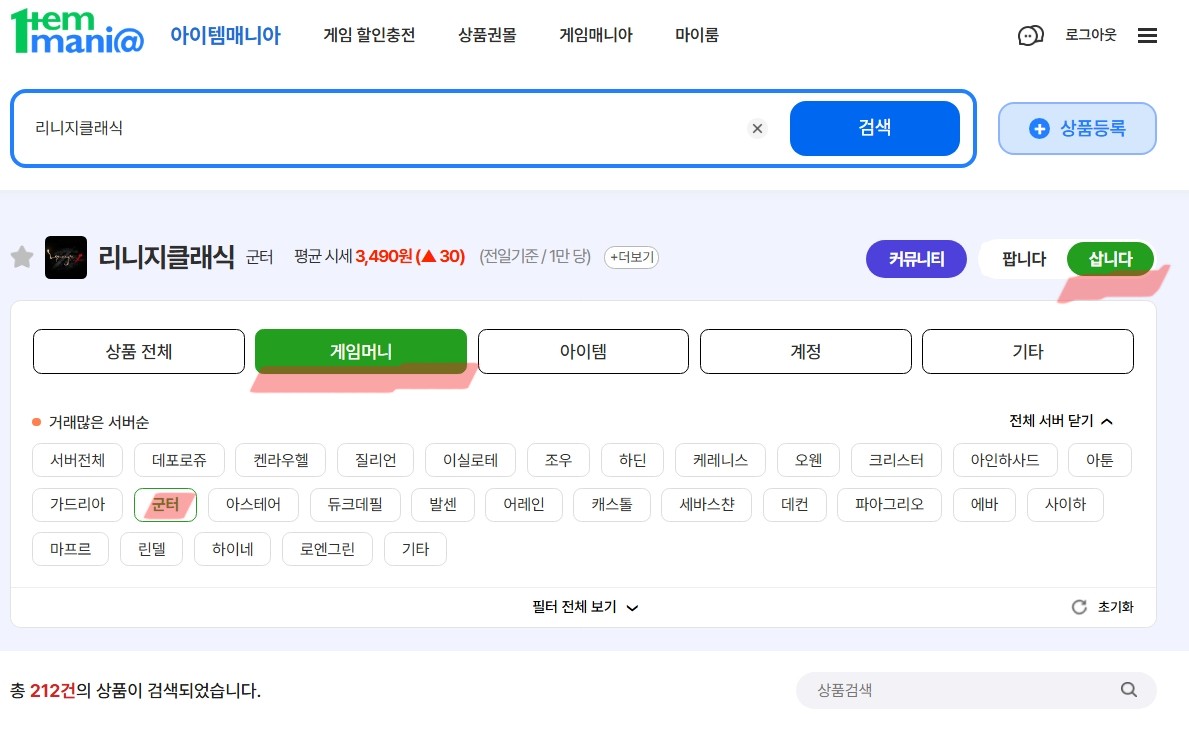The height and width of the screenshot is (735, 1189).
Task: Select the 이실로테 server
Action: point(470,460)
